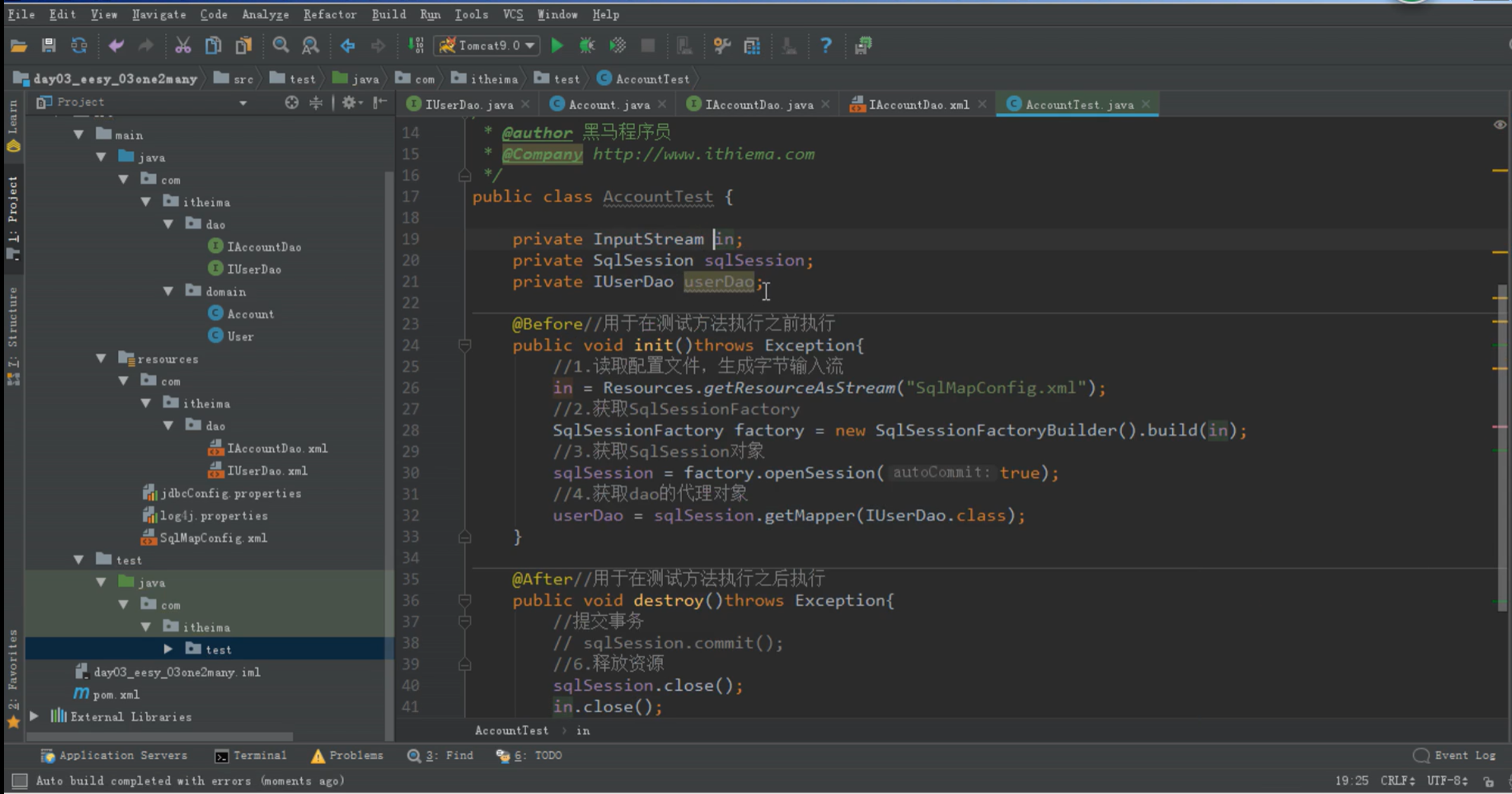Click the Undo arrow icon
The width and height of the screenshot is (1512, 794).
click(x=116, y=46)
